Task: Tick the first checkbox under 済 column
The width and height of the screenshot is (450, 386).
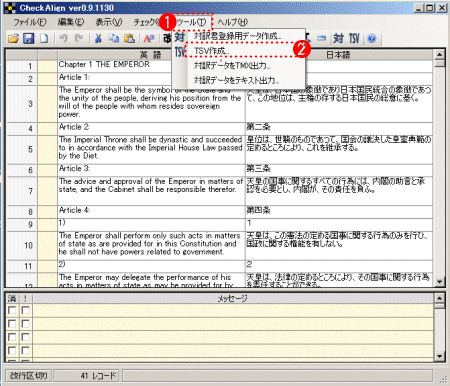Action: click(x=12, y=311)
